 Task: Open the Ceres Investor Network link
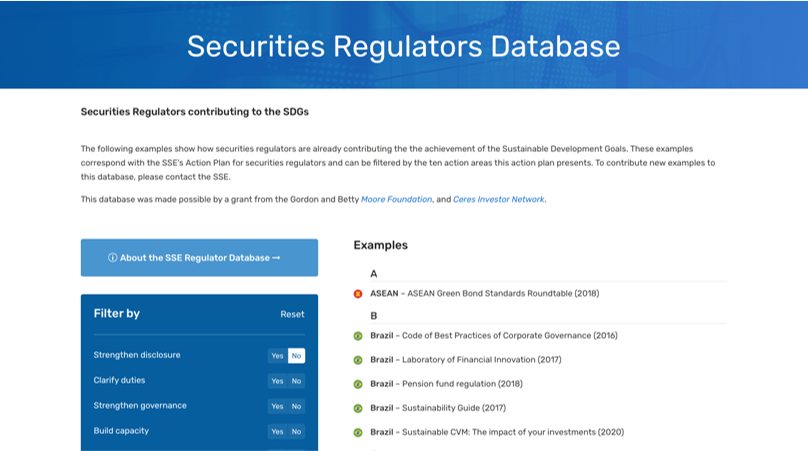(498, 199)
